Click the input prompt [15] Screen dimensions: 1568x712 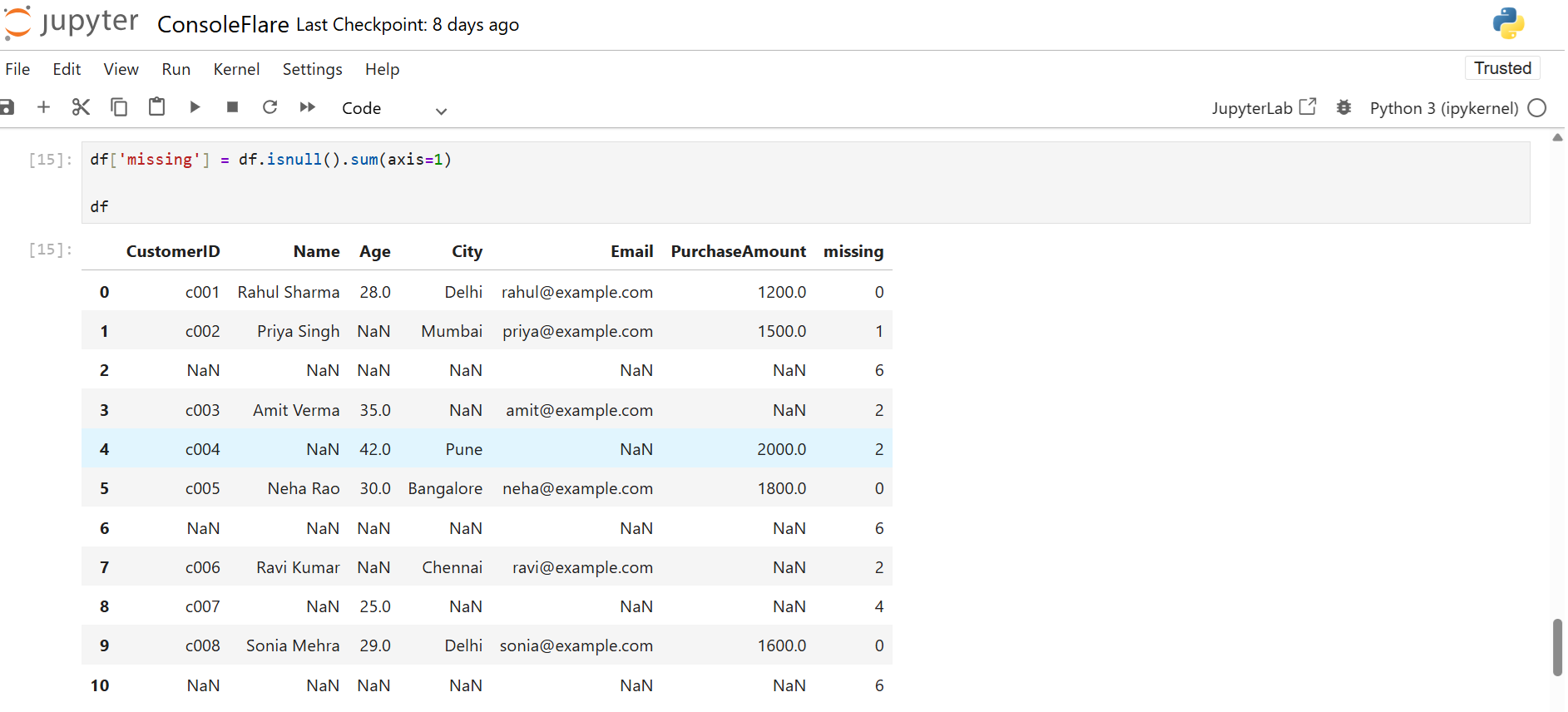pyautogui.click(x=51, y=160)
